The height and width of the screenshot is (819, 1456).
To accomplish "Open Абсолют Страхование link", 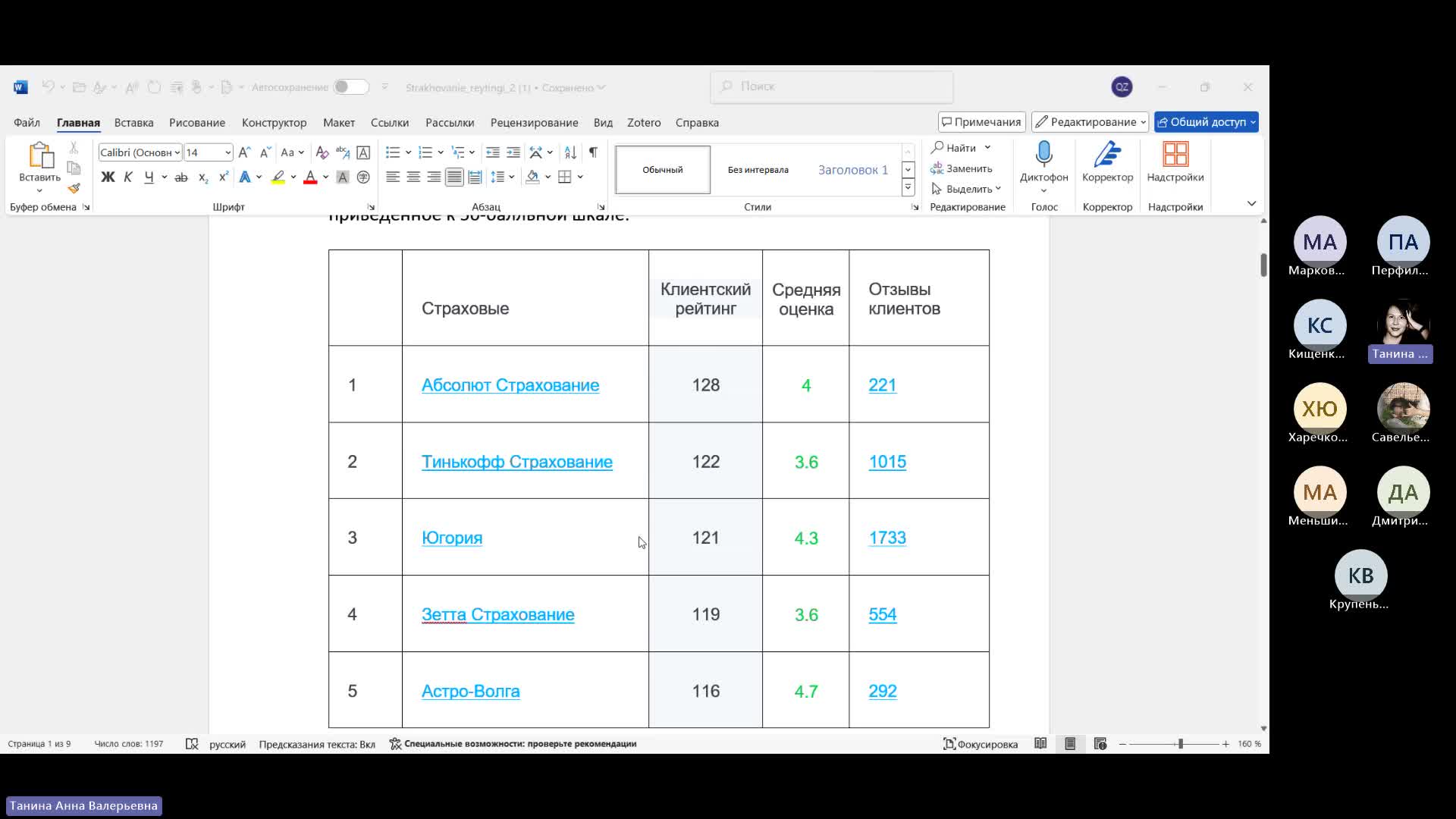I will pyautogui.click(x=510, y=385).
